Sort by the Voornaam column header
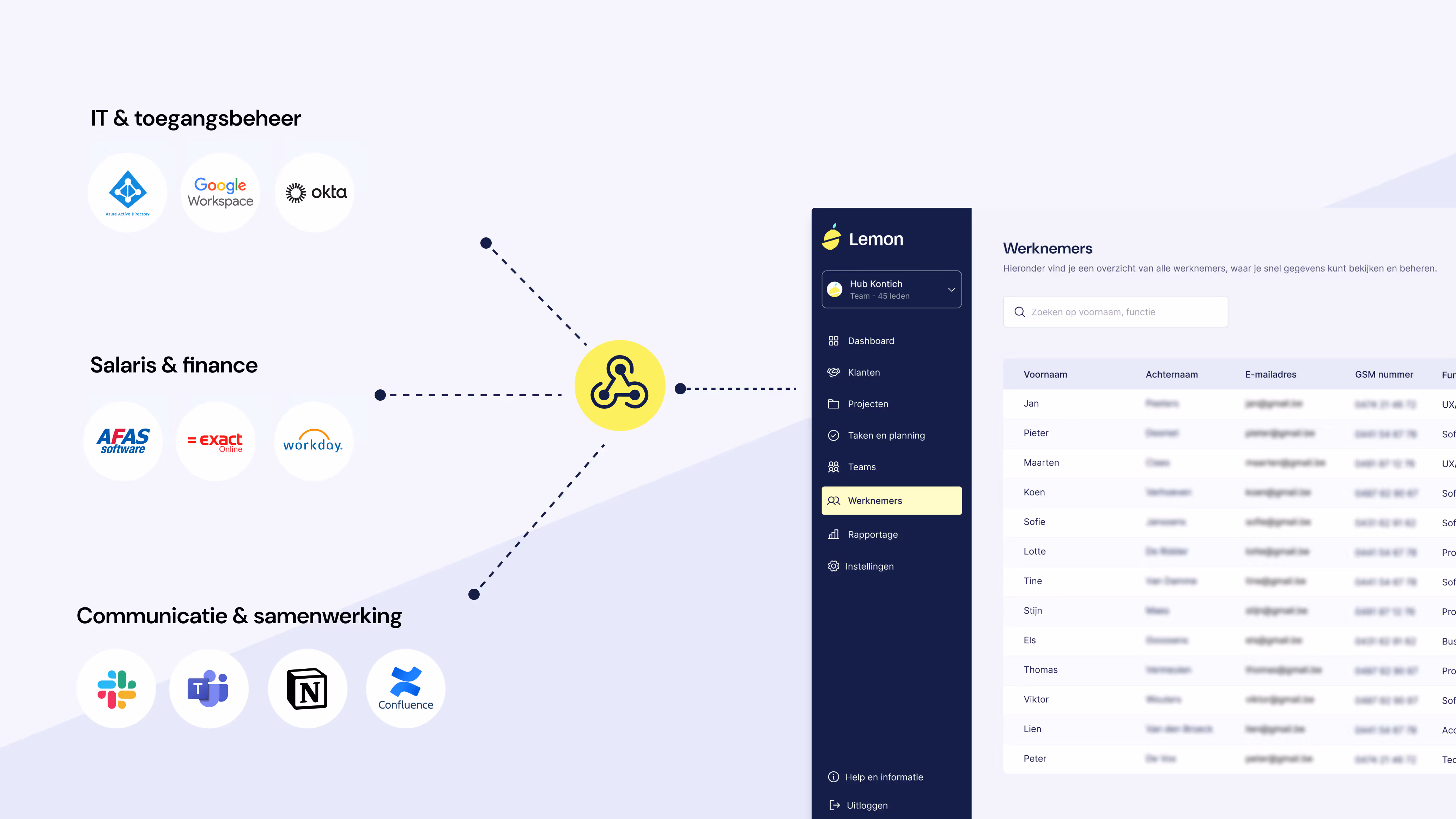 (1045, 374)
